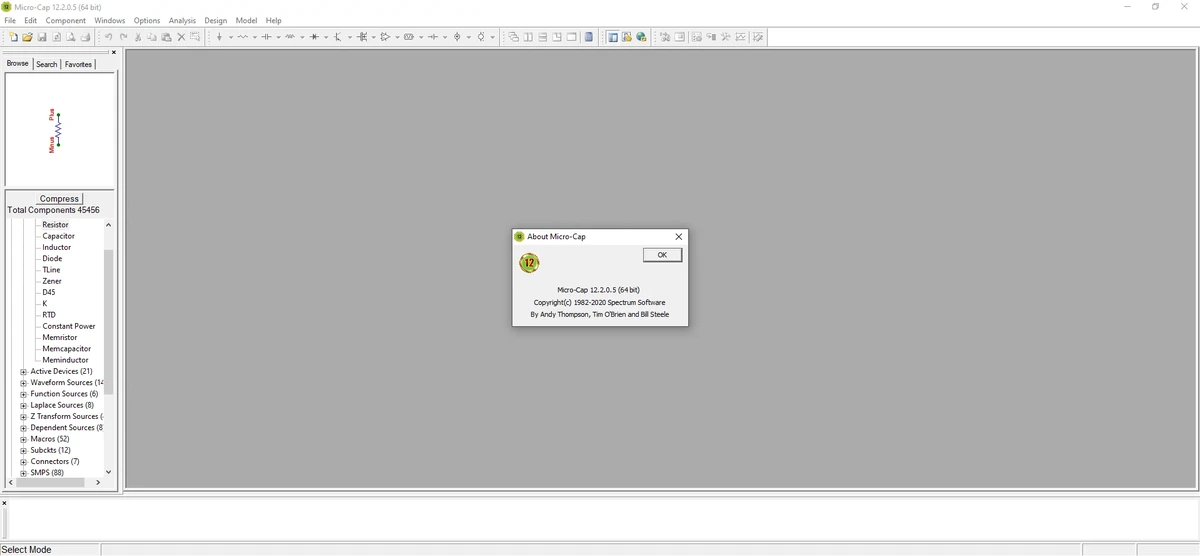Image resolution: width=1200 pixels, height=556 pixels.
Task: Select Memristor in the component tree
Action: [59, 337]
